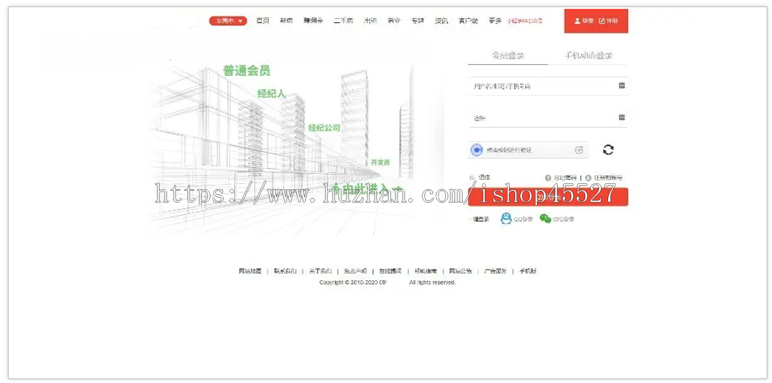The height and width of the screenshot is (383, 772).
Task: Click the QQ penguin login icon
Action: 506,219
